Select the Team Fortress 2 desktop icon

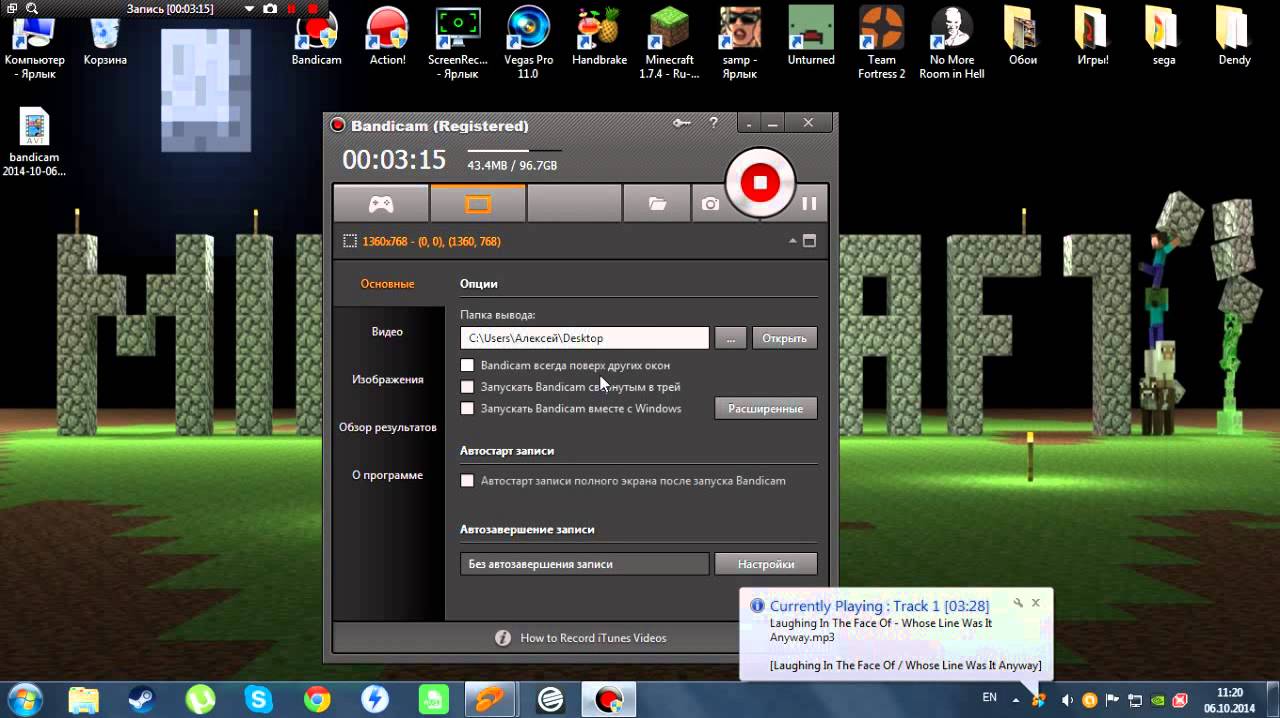[881, 44]
